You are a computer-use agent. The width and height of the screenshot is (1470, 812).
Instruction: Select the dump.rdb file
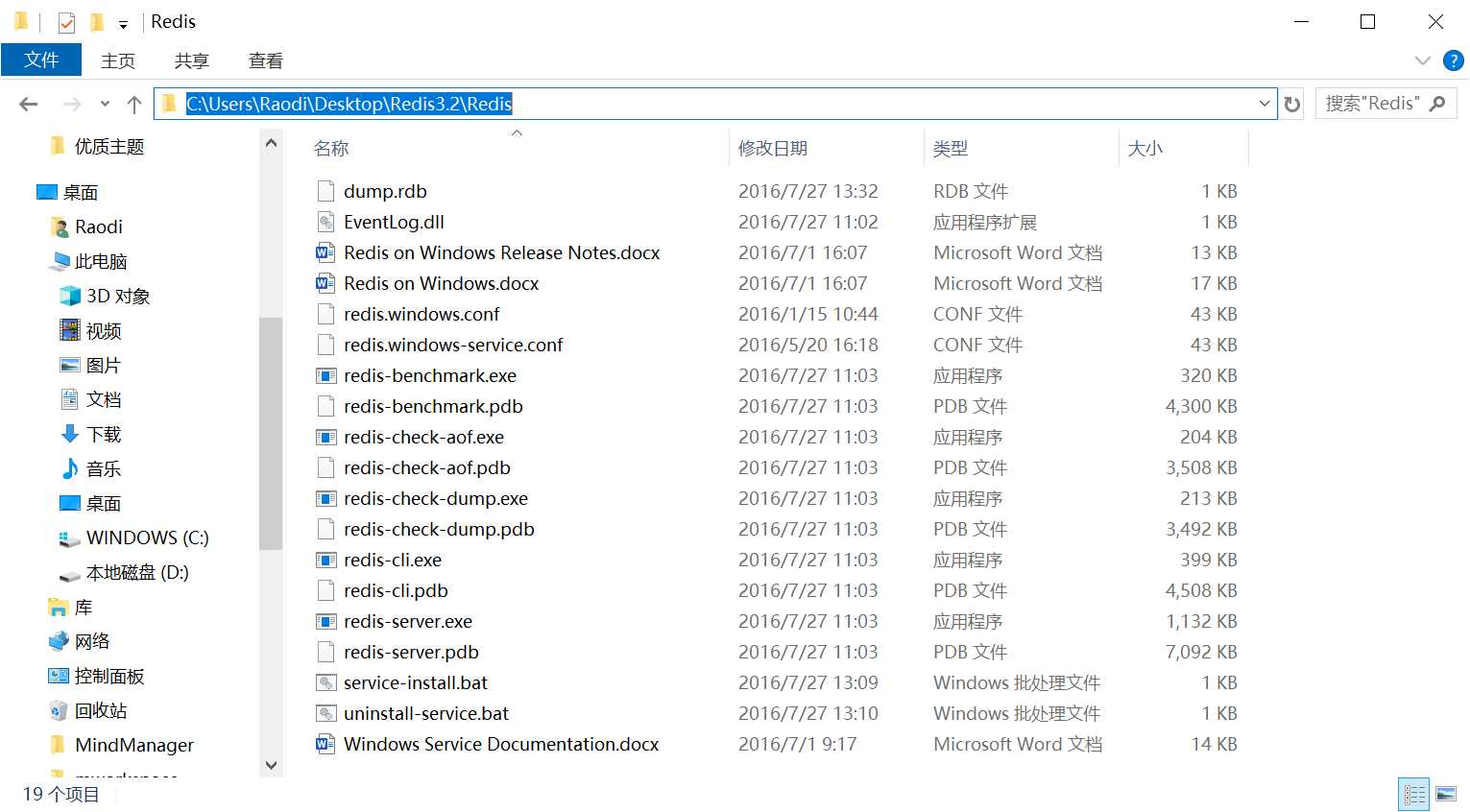point(385,191)
